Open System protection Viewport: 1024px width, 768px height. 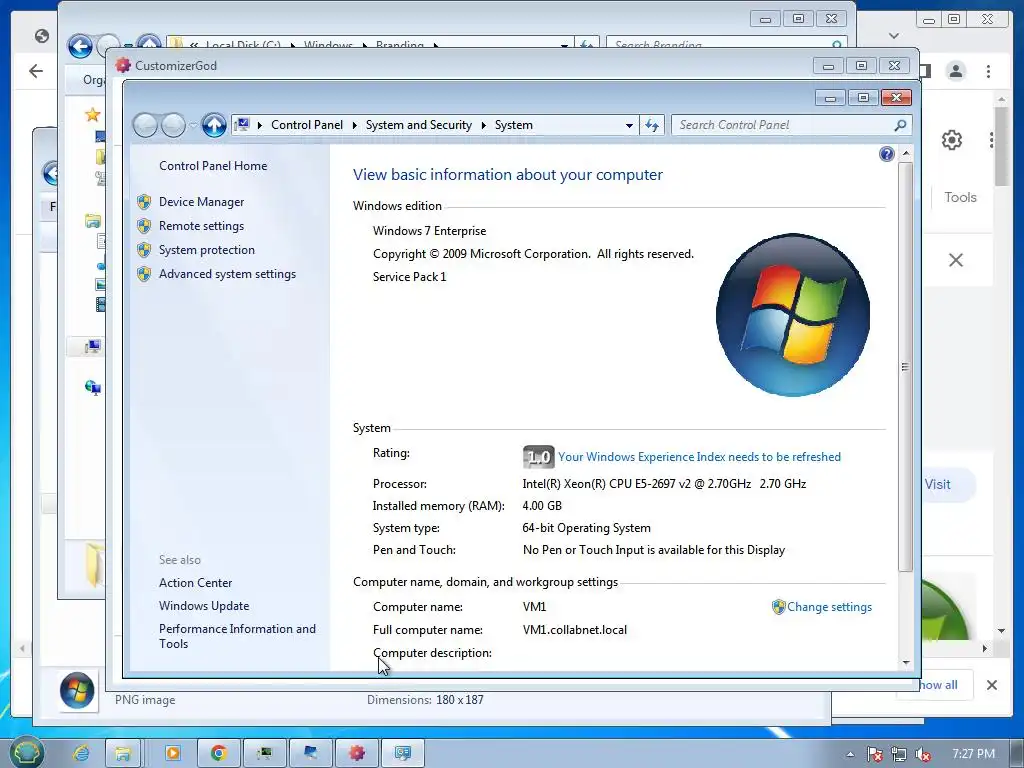pos(206,250)
